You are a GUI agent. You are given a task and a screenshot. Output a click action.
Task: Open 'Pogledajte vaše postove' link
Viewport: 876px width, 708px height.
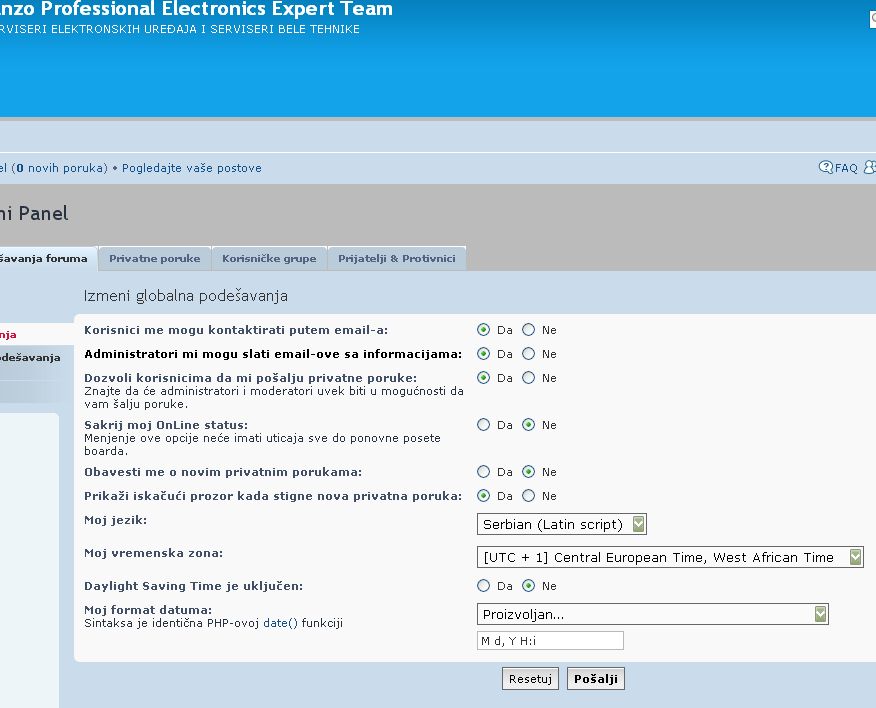pos(192,168)
